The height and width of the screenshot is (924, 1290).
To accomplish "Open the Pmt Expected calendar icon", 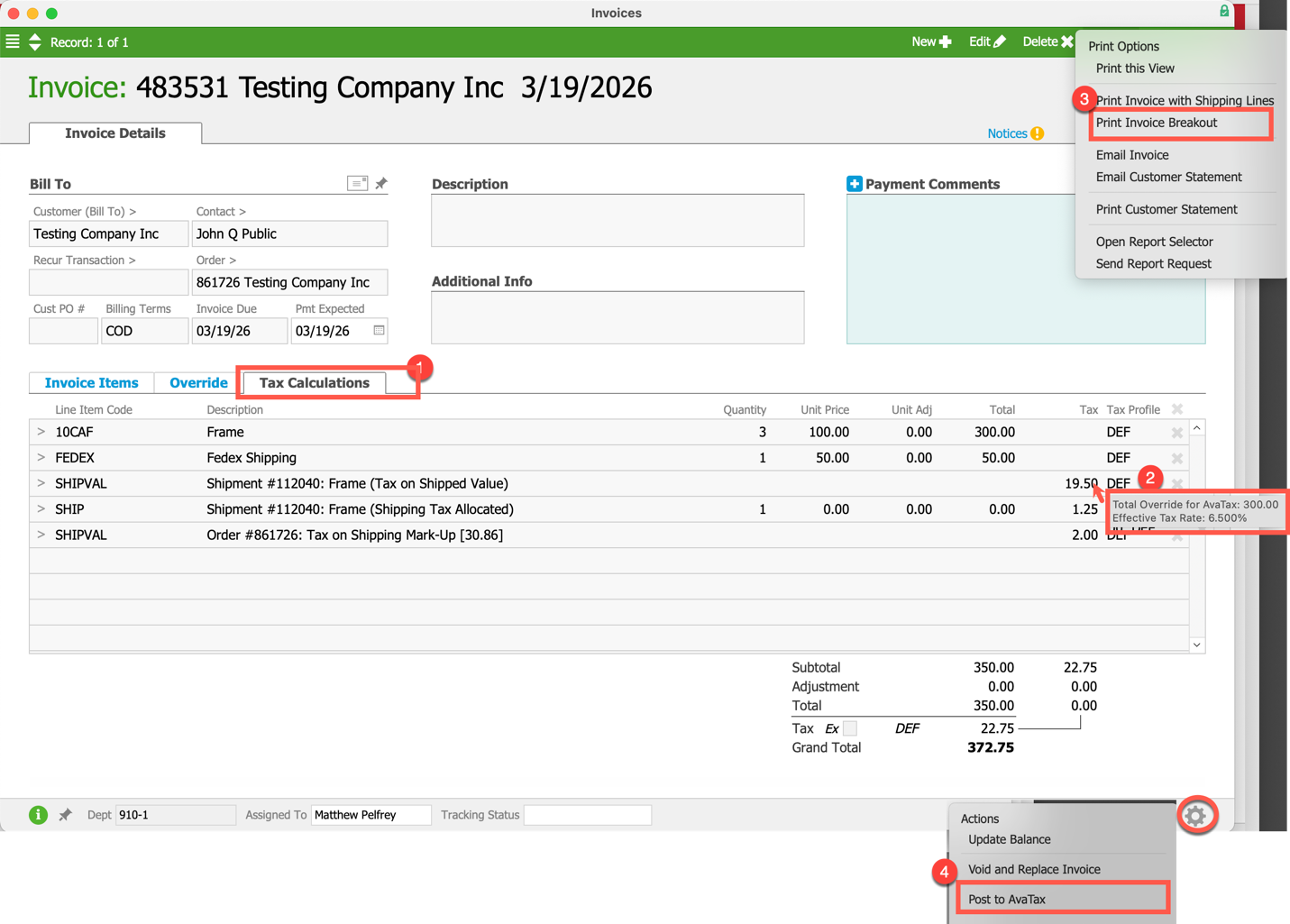I will tap(380, 330).
